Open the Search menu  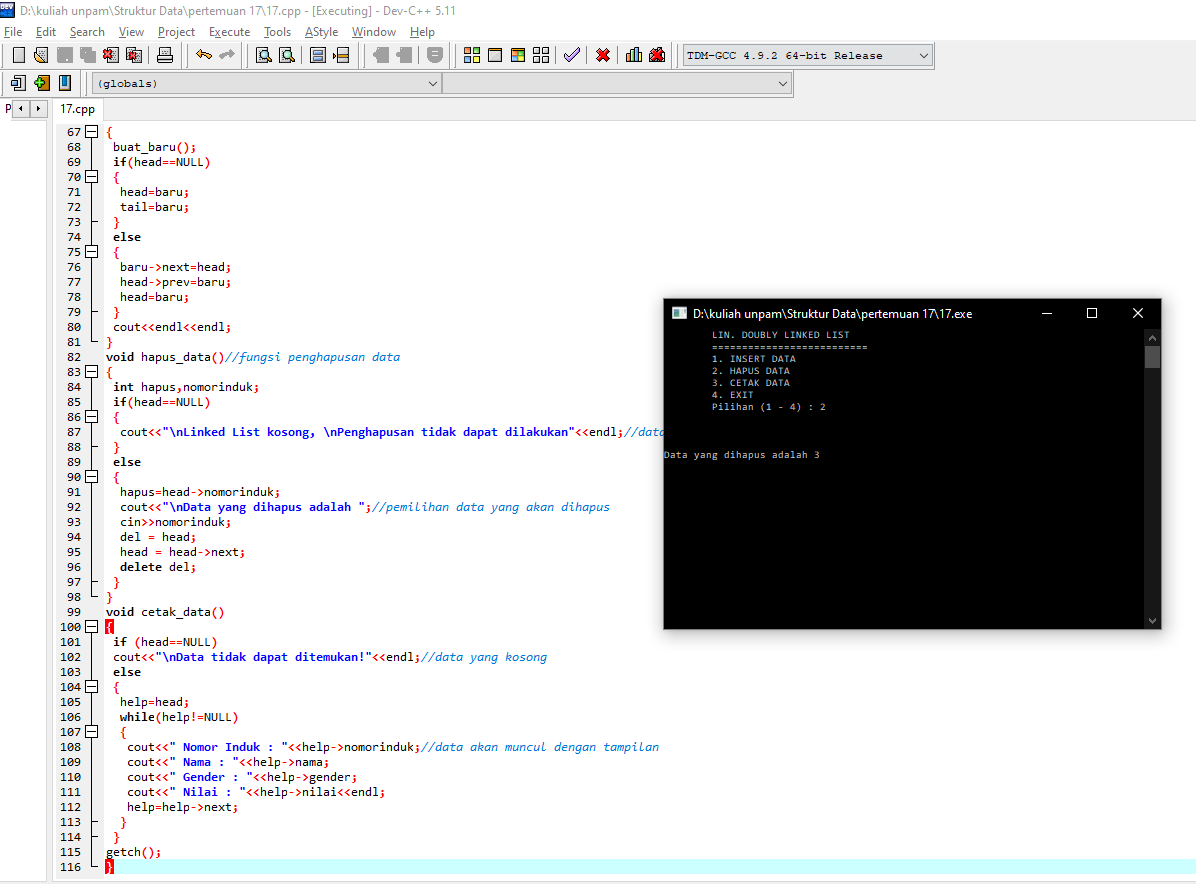click(x=87, y=32)
